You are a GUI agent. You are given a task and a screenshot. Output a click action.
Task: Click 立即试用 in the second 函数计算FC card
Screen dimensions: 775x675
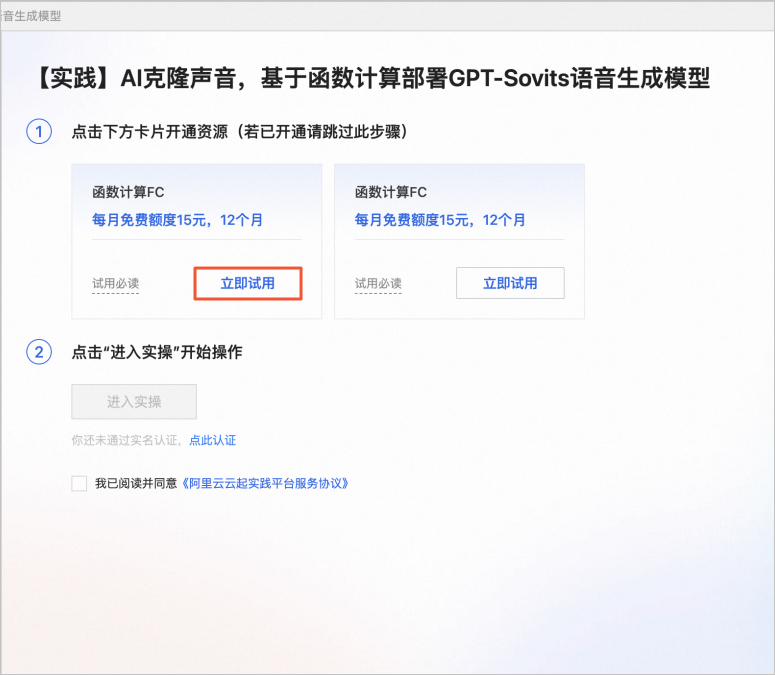[x=510, y=283]
